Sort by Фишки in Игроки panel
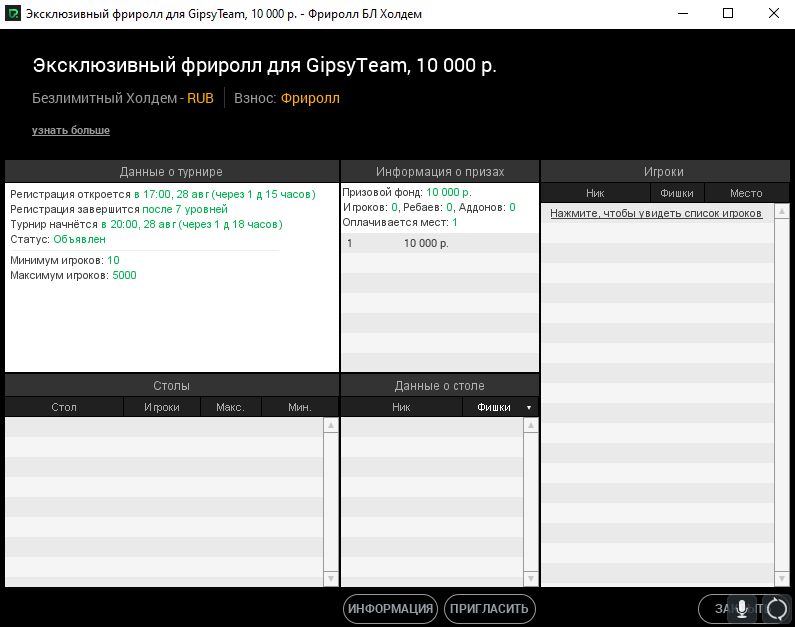Viewport: 795px width, 627px height. click(677, 193)
